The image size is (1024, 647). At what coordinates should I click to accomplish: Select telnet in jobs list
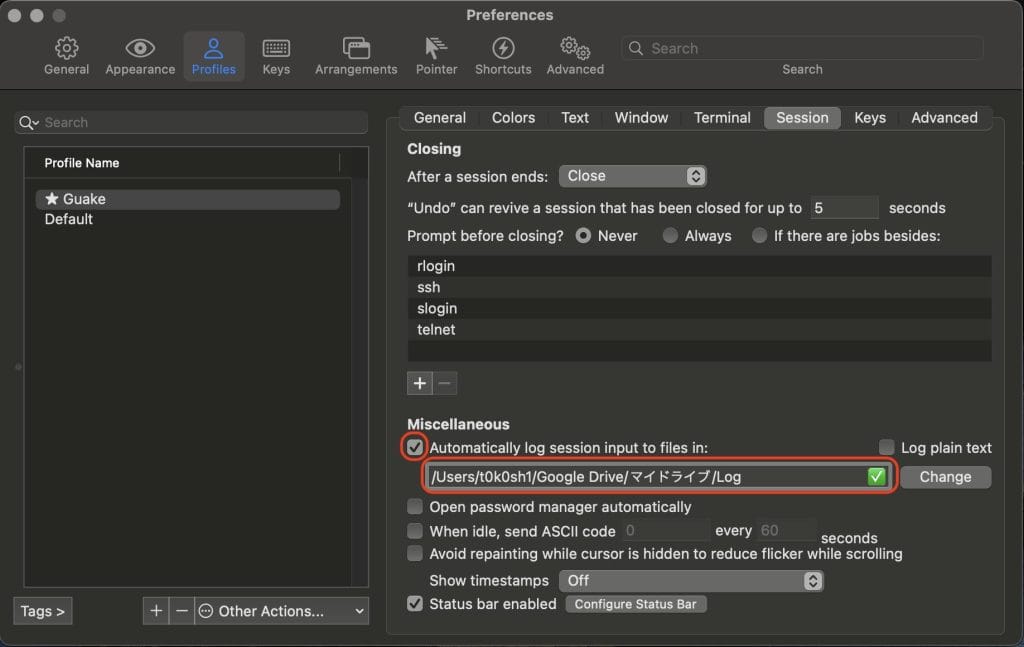coord(699,330)
